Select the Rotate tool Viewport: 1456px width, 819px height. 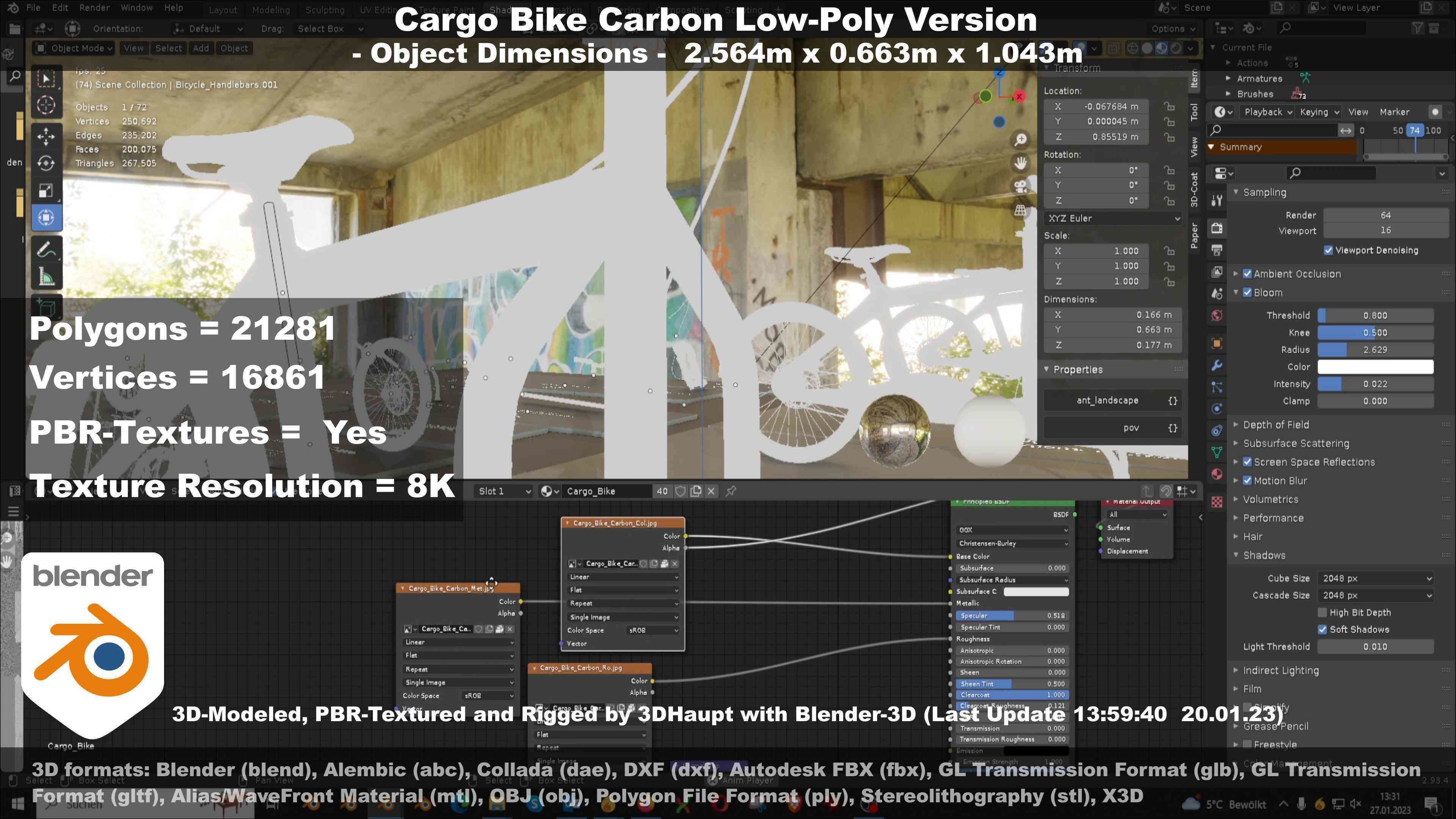pos(46,163)
